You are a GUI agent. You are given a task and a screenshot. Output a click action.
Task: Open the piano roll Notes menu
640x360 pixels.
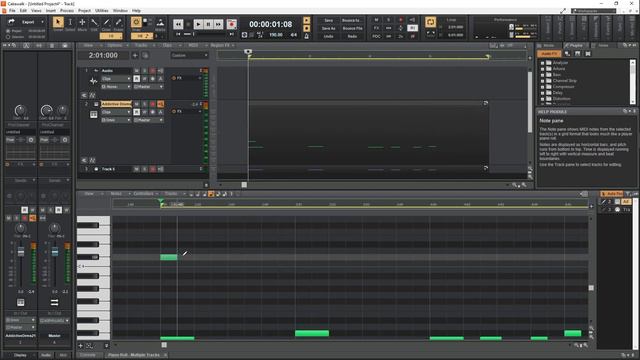[116, 194]
